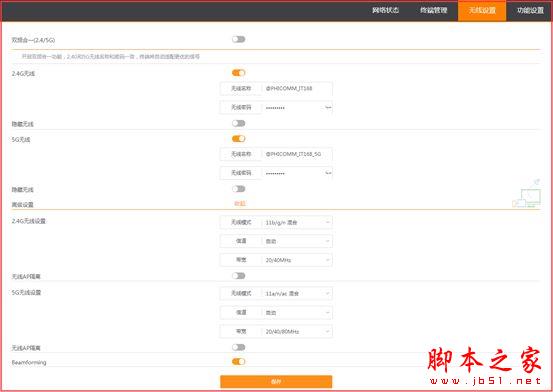Image resolution: width=553 pixels, height=392 pixels.
Task: Disable the 2.4G无线 switch
Action: tap(238, 73)
